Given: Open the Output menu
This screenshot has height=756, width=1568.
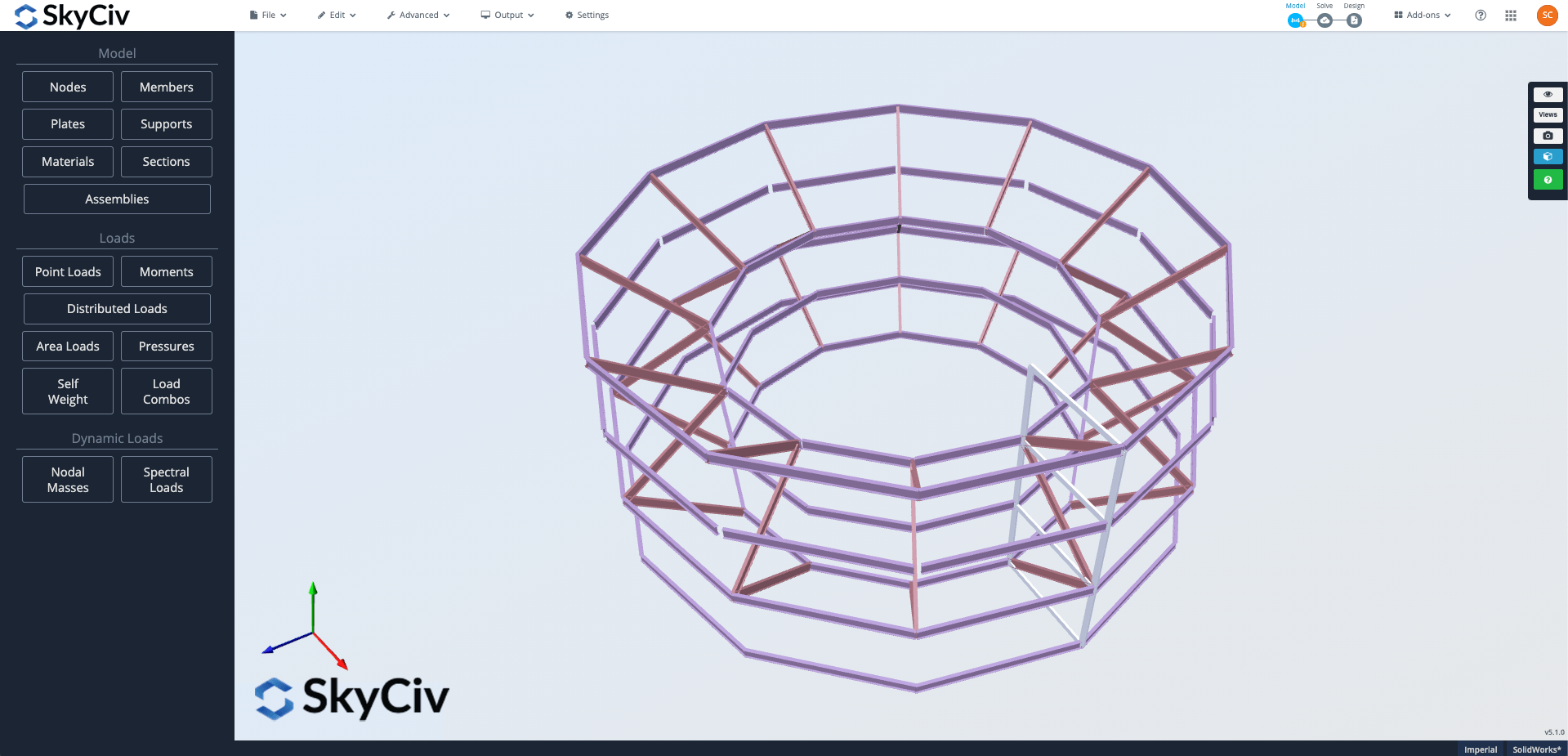Looking at the screenshot, I should point(507,15).
